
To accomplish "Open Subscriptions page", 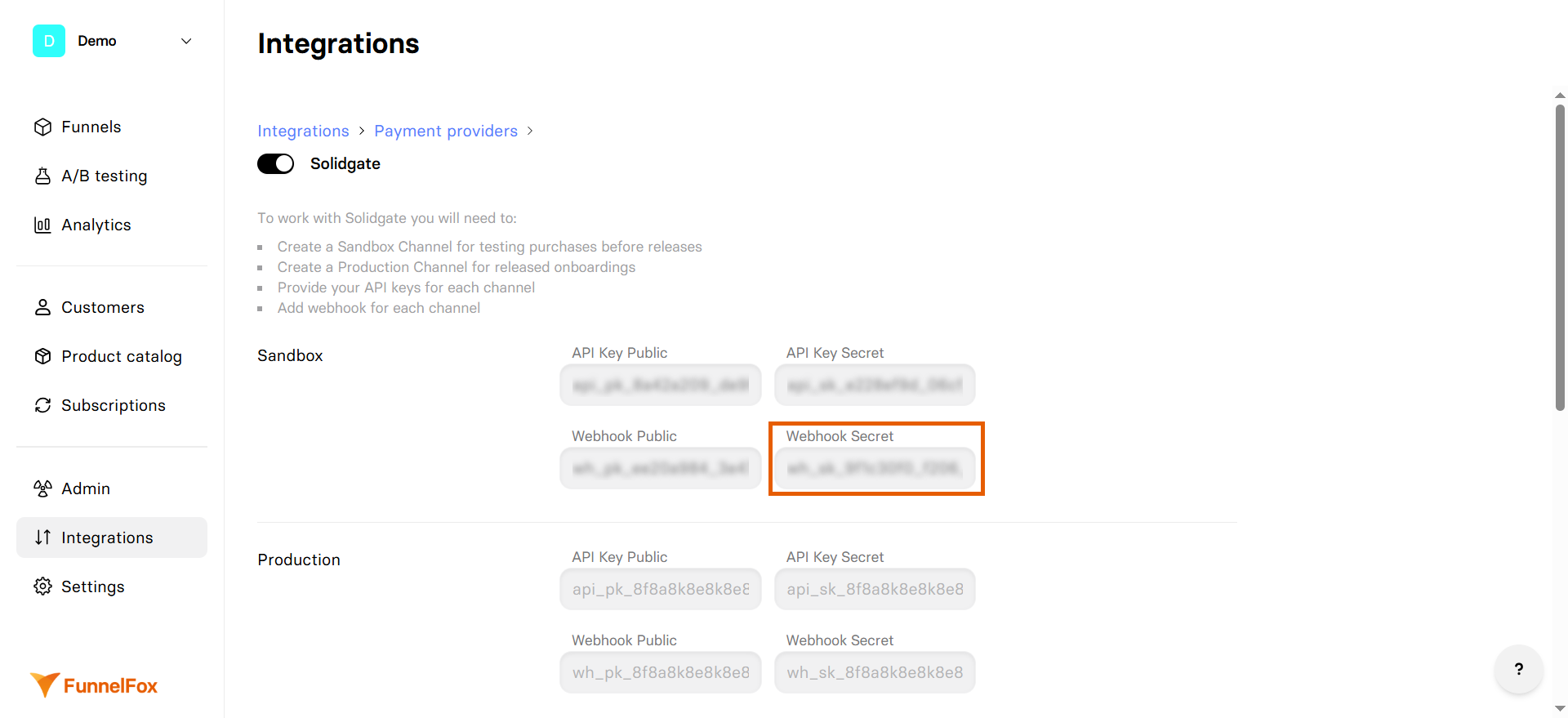I will [x=112, y=405].
